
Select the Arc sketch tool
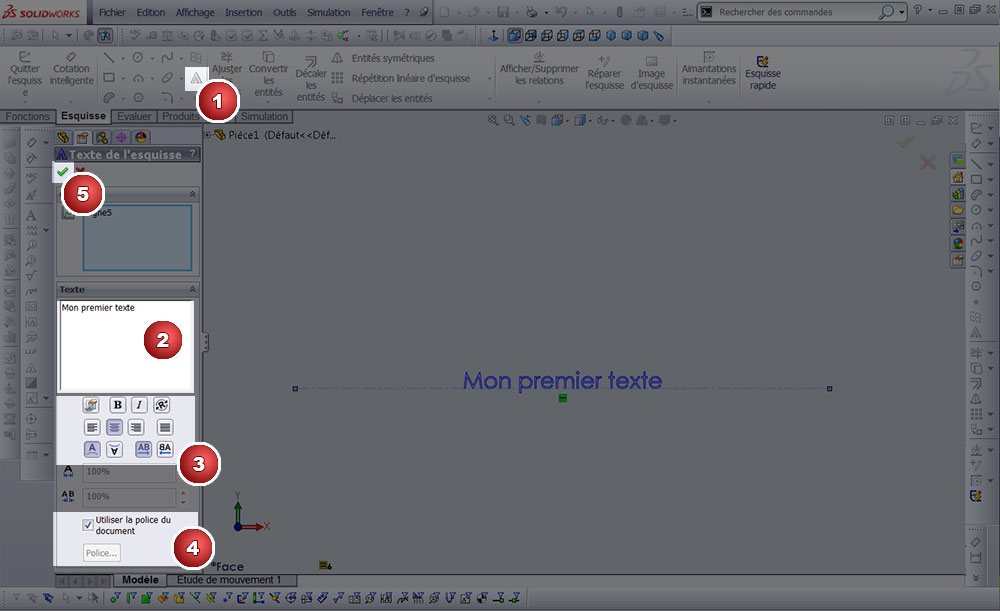(x=138, y=78)
